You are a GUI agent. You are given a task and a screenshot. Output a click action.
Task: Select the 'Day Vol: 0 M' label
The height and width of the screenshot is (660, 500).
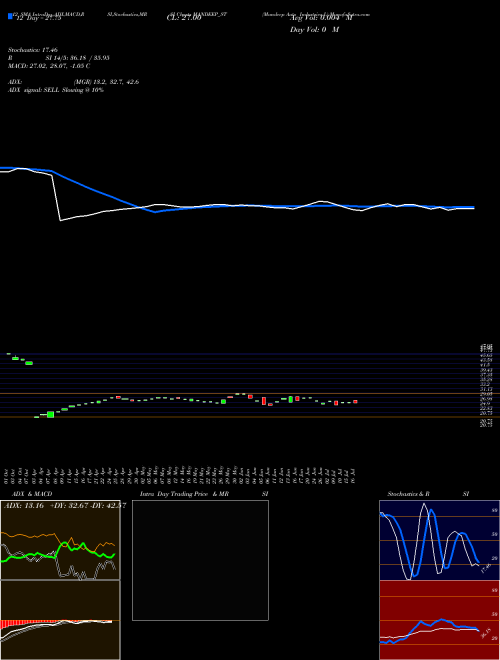(x=314, y=30)
